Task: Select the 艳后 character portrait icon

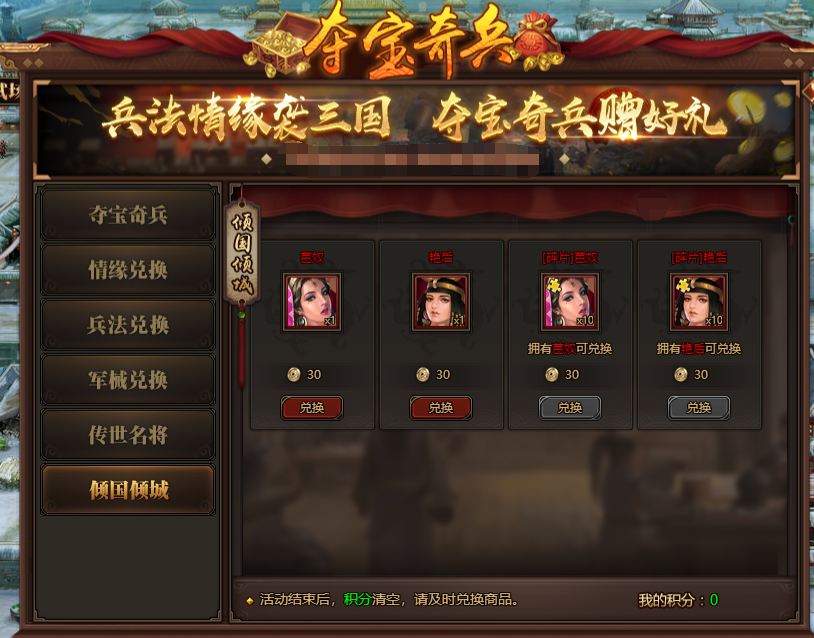Action: pyautogui.click(x=441, y=302)
